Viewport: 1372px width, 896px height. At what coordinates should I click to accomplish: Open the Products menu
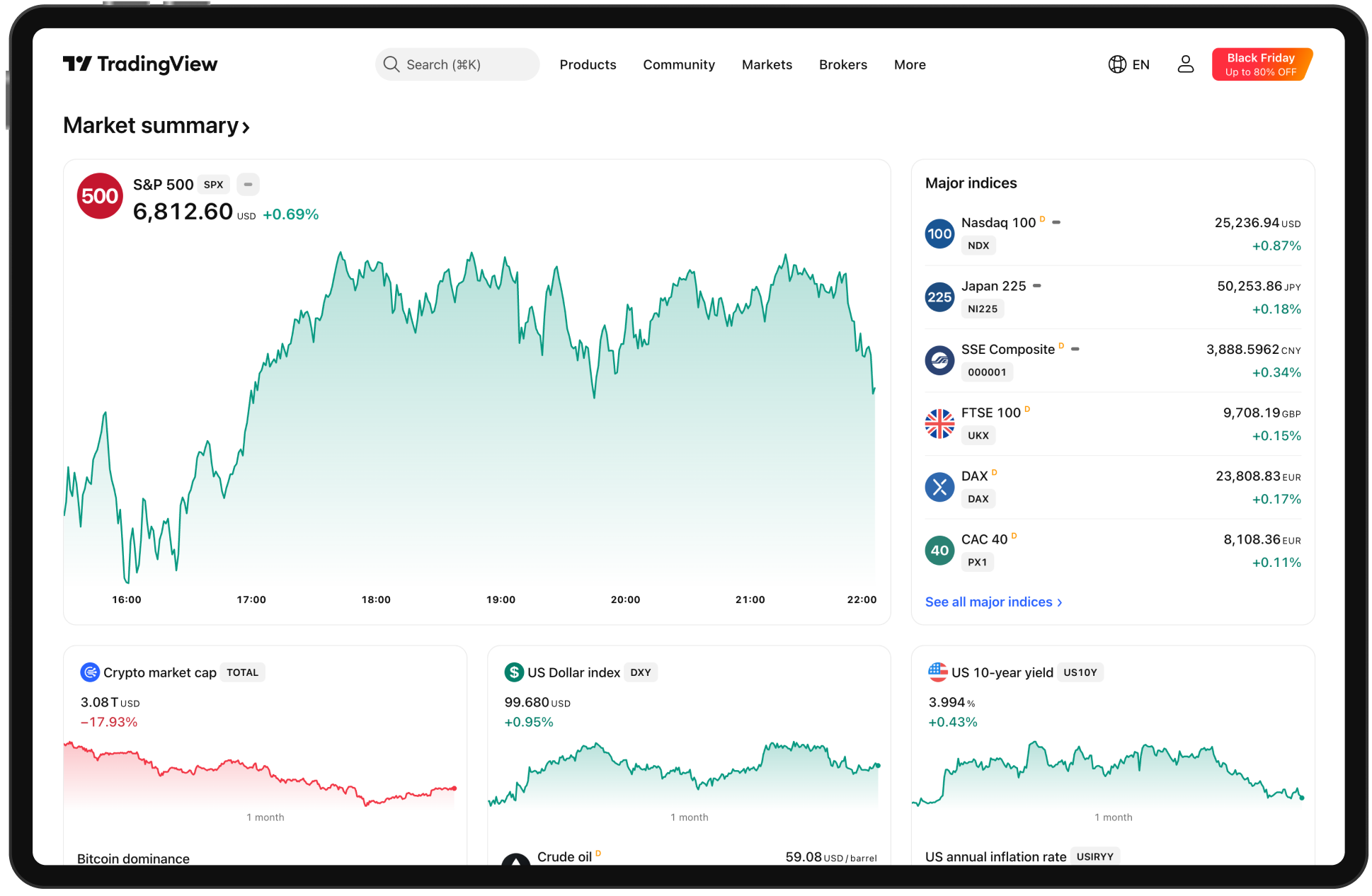[x=588, y=64]
